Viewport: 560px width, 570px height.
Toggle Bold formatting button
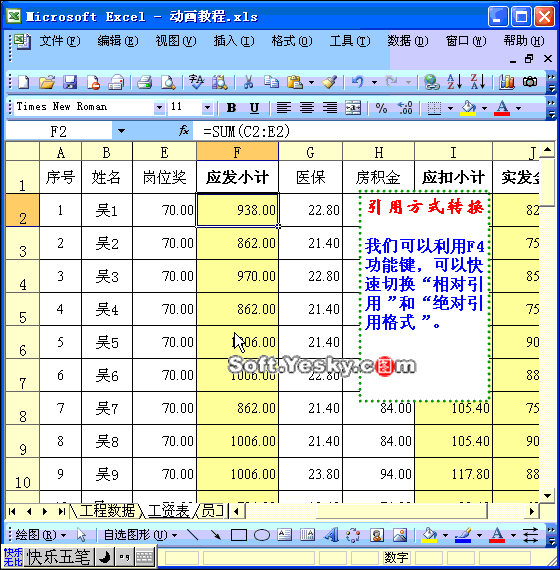click(x=231, y=108)
